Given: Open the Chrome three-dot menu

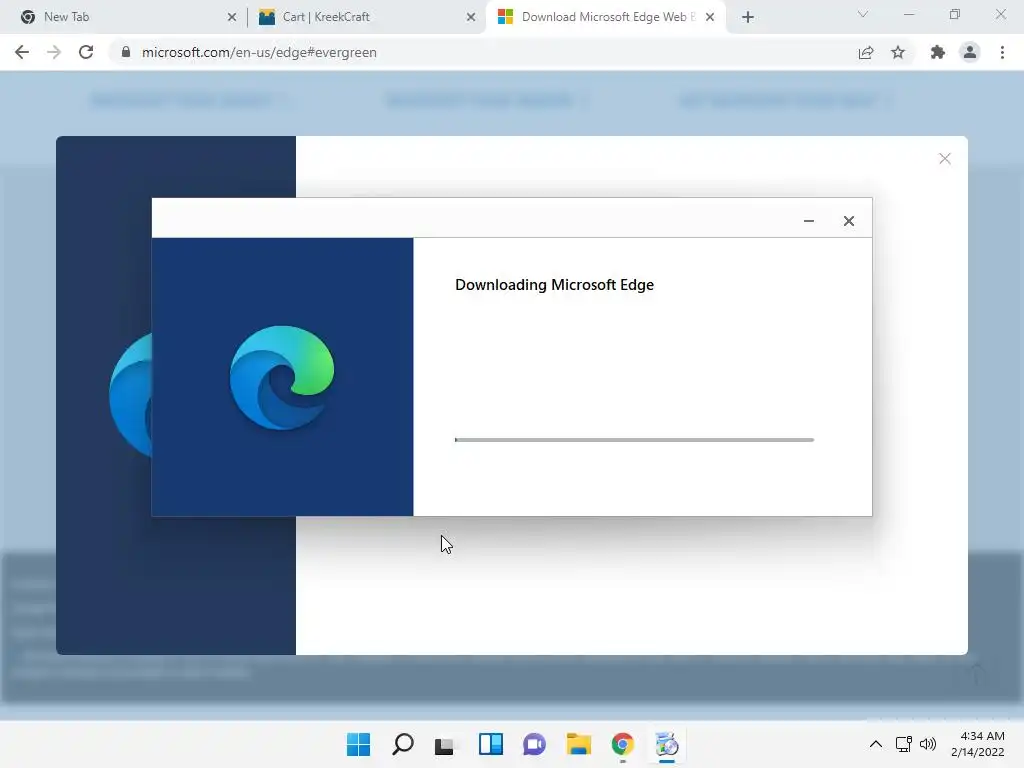Looking at the screenshot, I should tap(1002, 52).
